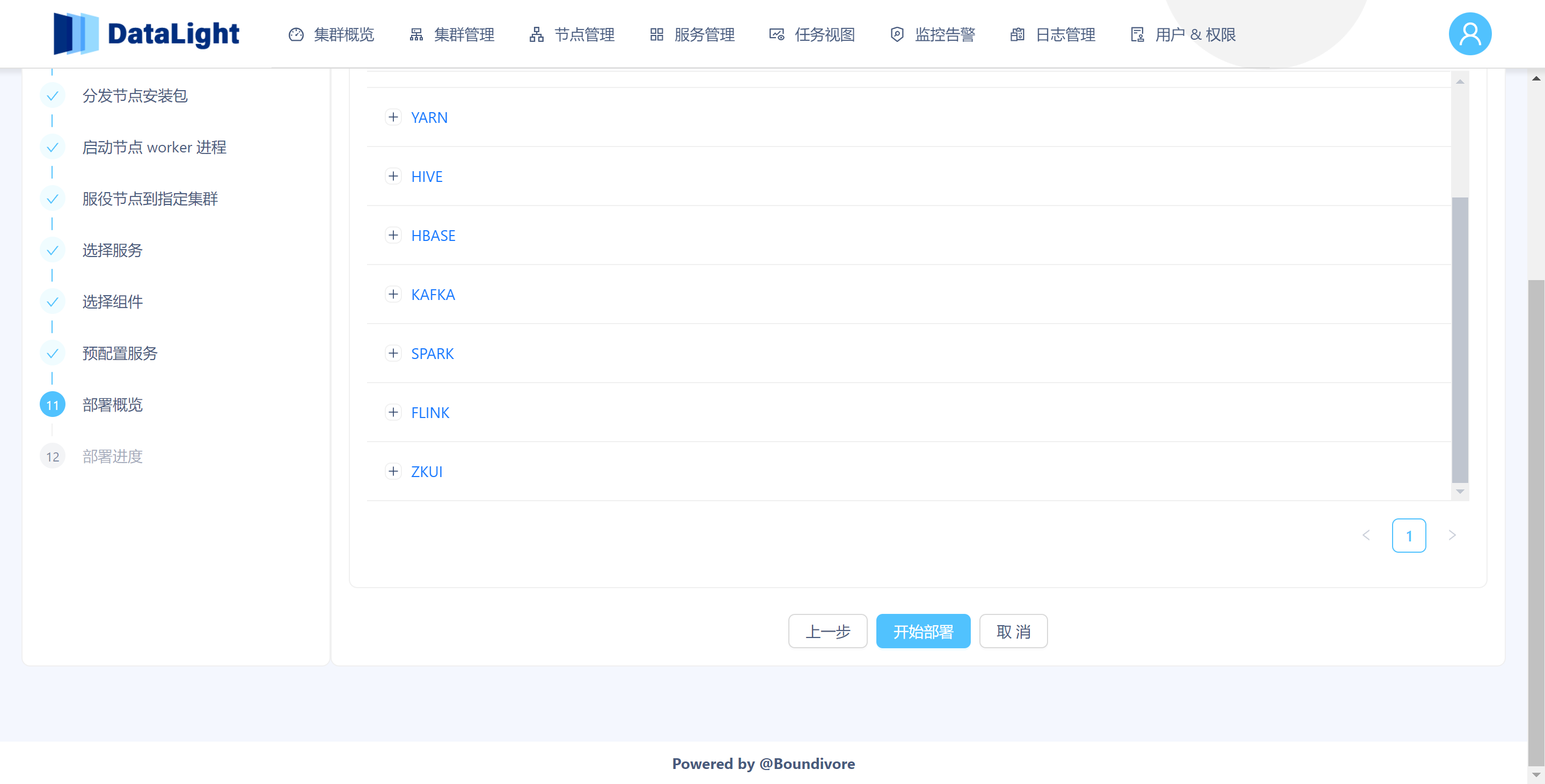1545x784 pixels.
Task: Click the 预配置服务 step label
Action: 120,353
